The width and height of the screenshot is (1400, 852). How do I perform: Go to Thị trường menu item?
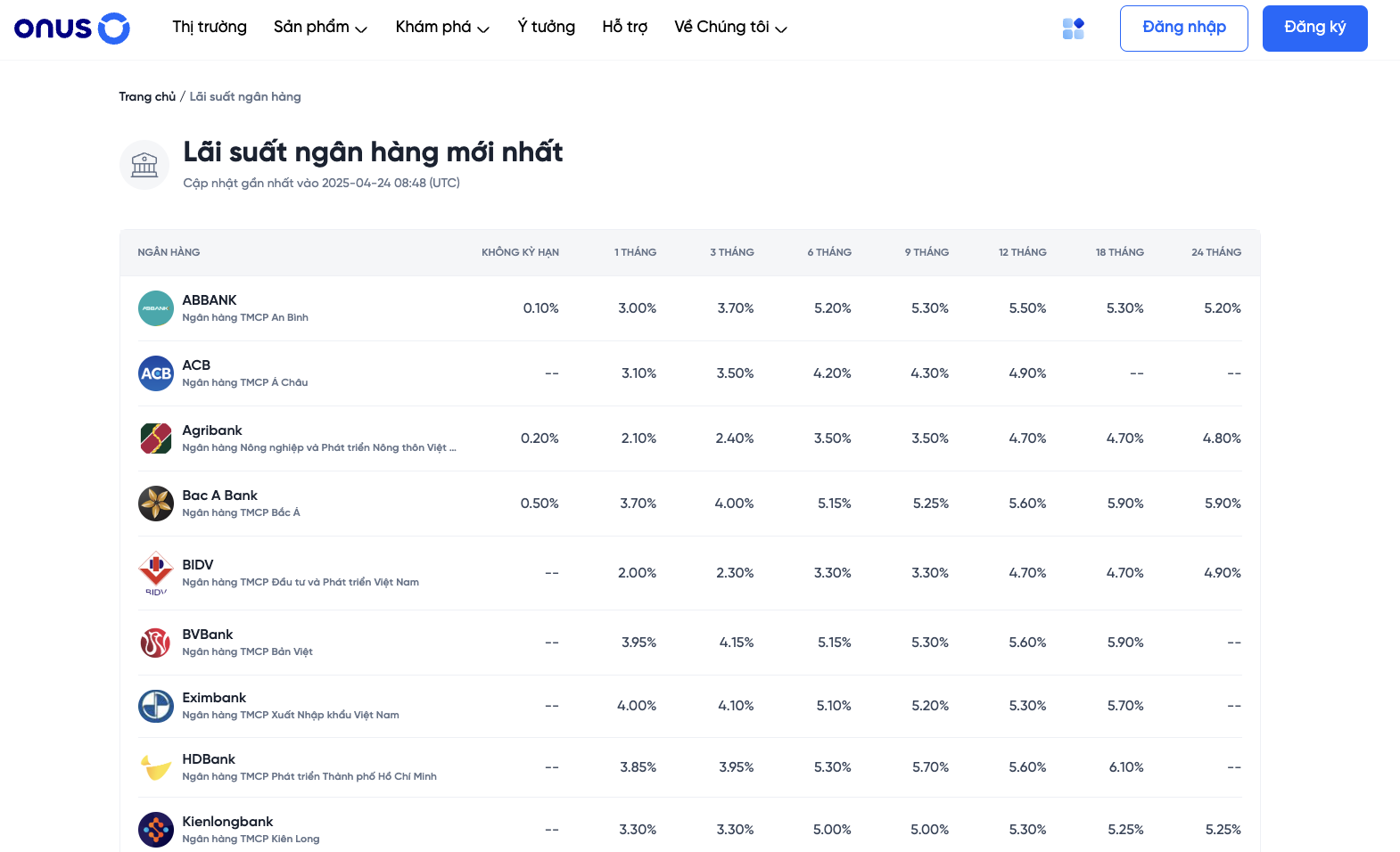210,28
